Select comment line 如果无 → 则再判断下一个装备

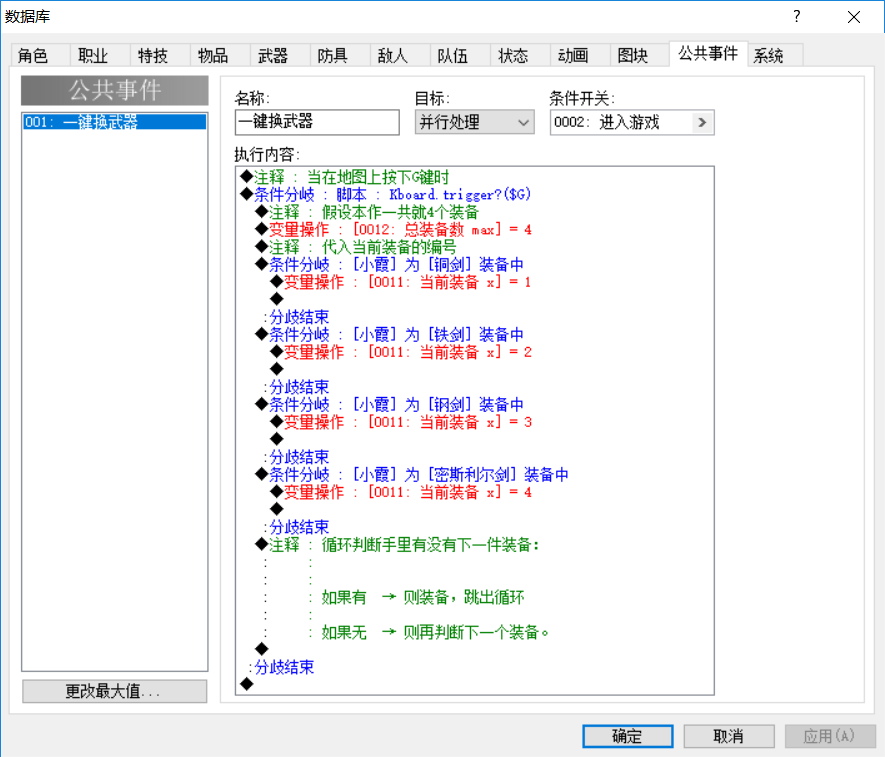pos(435,632)
